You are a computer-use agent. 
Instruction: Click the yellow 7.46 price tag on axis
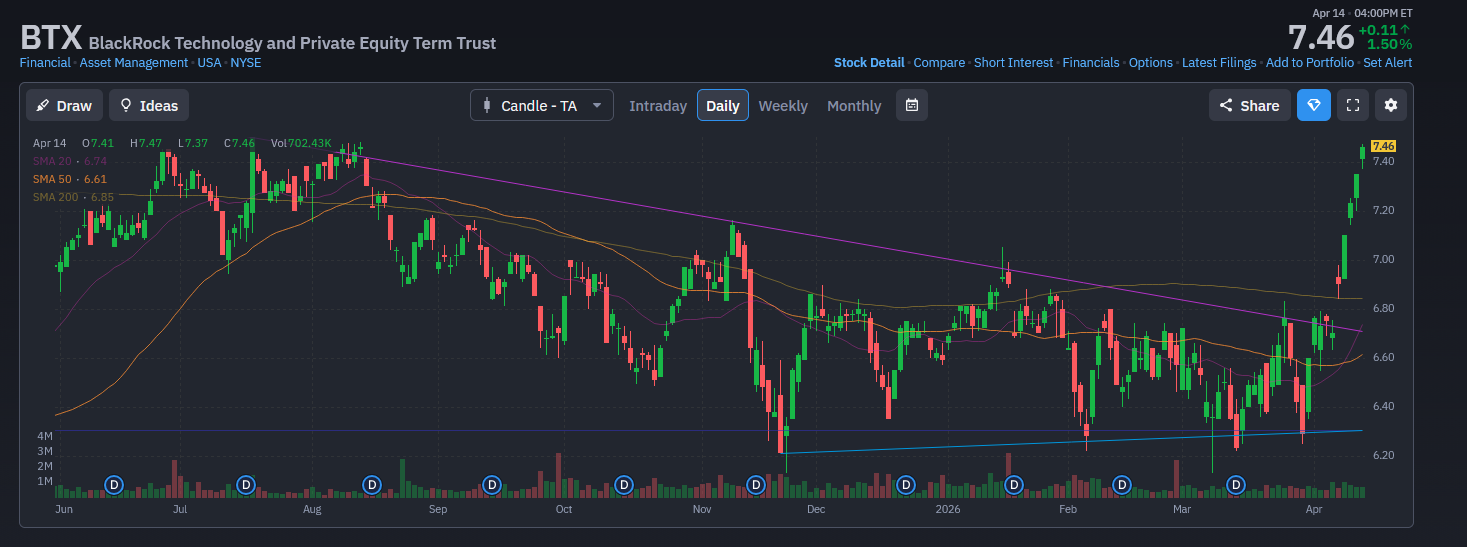point(1384,146)
